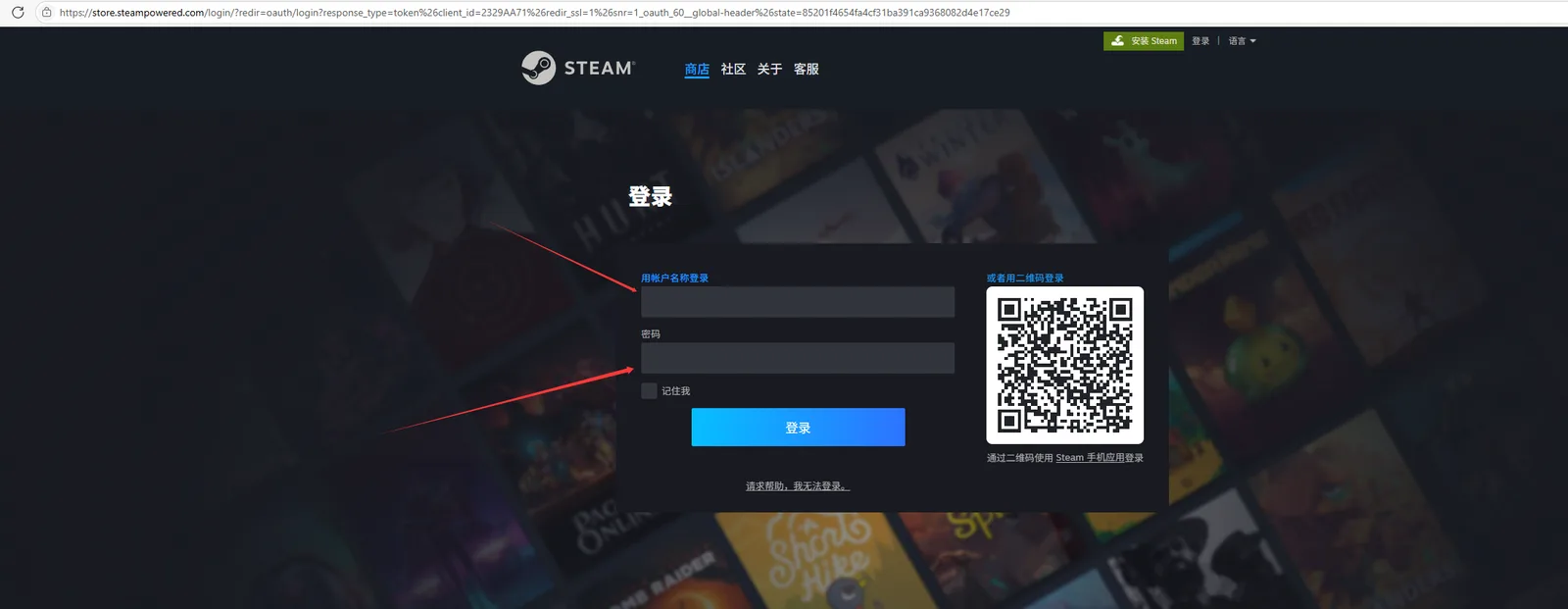Open the 关于 about menu item
Image resolution: width=1568 pixels, height=609 pixels.
[x=769, y=69]
